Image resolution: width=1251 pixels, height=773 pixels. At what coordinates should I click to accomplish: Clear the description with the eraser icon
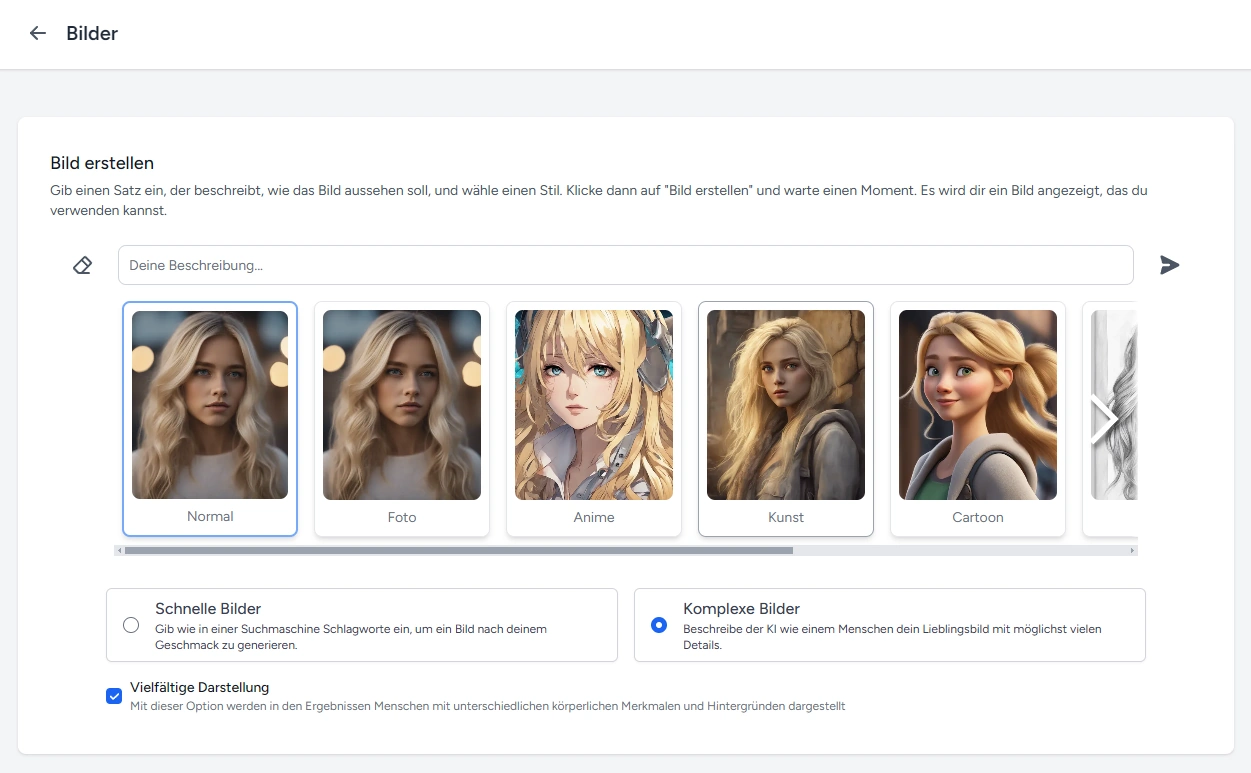[82, 265]
